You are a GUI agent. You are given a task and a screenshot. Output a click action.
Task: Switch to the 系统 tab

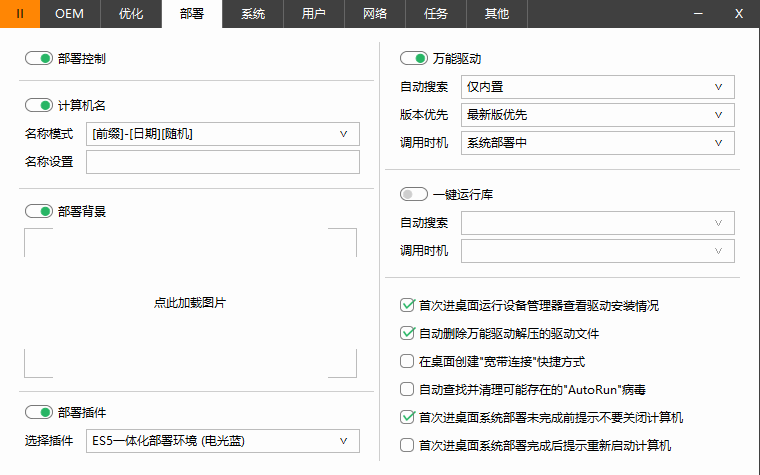point(253,14)
